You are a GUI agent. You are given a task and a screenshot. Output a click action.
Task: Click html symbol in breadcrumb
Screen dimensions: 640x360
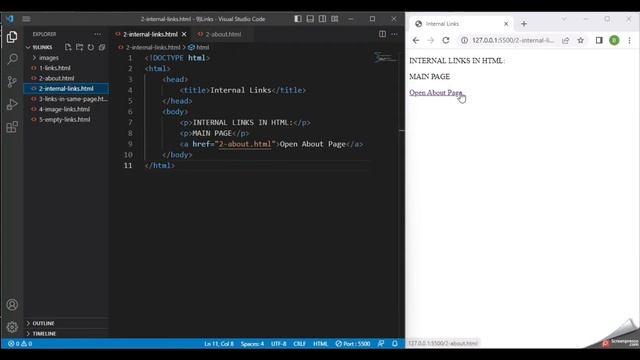(x=199, y=47)
